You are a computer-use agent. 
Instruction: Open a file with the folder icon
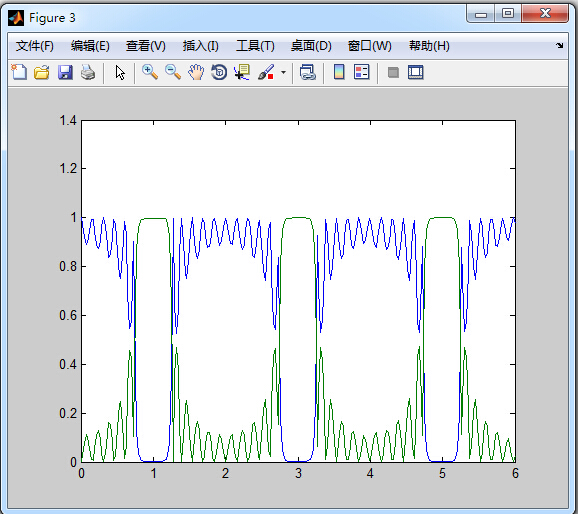point(42,72)
